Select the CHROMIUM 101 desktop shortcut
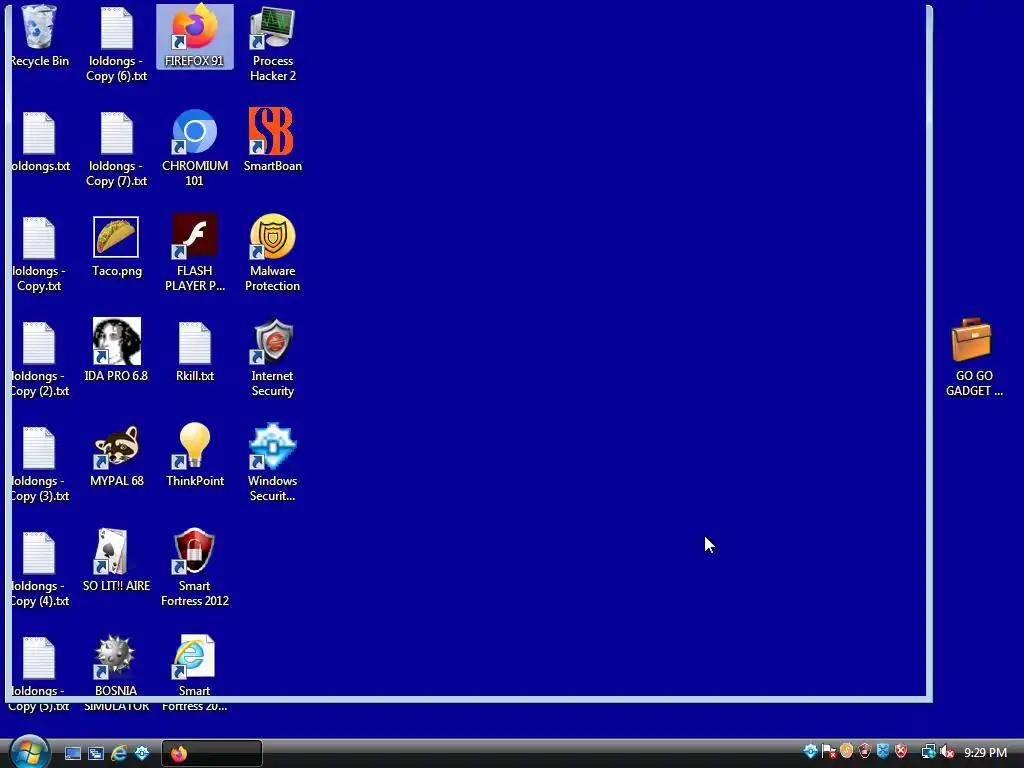This screenshot has width=1024, height=768. pos(195,148)
